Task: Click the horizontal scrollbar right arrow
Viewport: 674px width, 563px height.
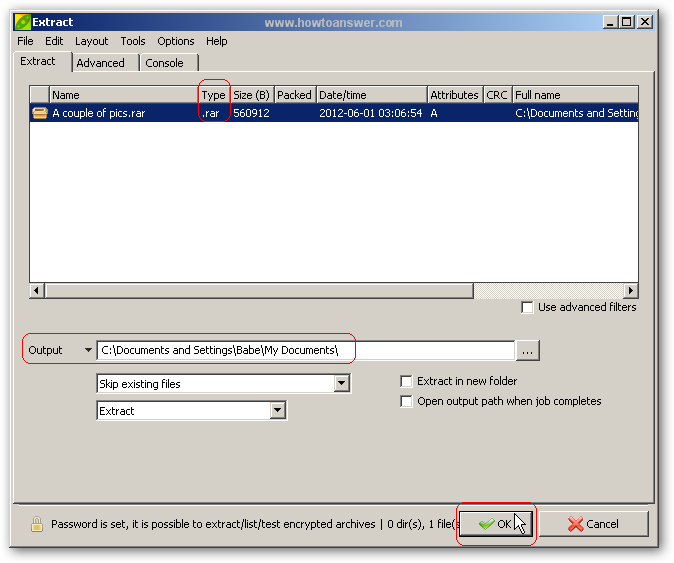Action: (631, 291)
